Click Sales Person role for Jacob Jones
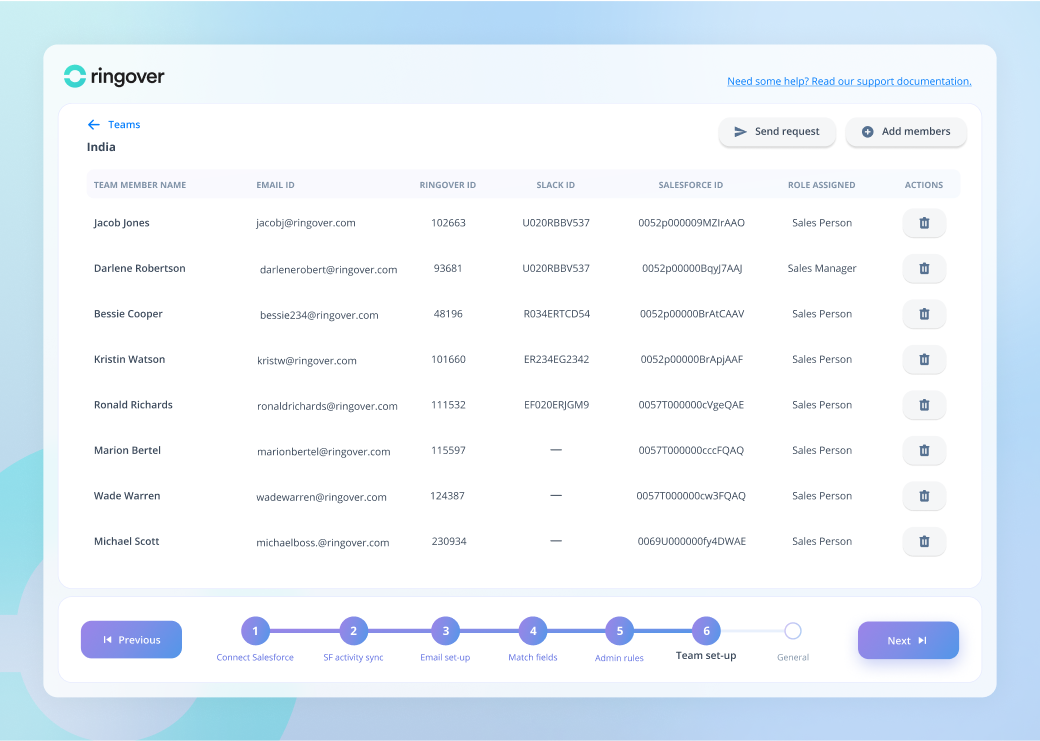This screenshot has height=741, width=1040. 822,223
